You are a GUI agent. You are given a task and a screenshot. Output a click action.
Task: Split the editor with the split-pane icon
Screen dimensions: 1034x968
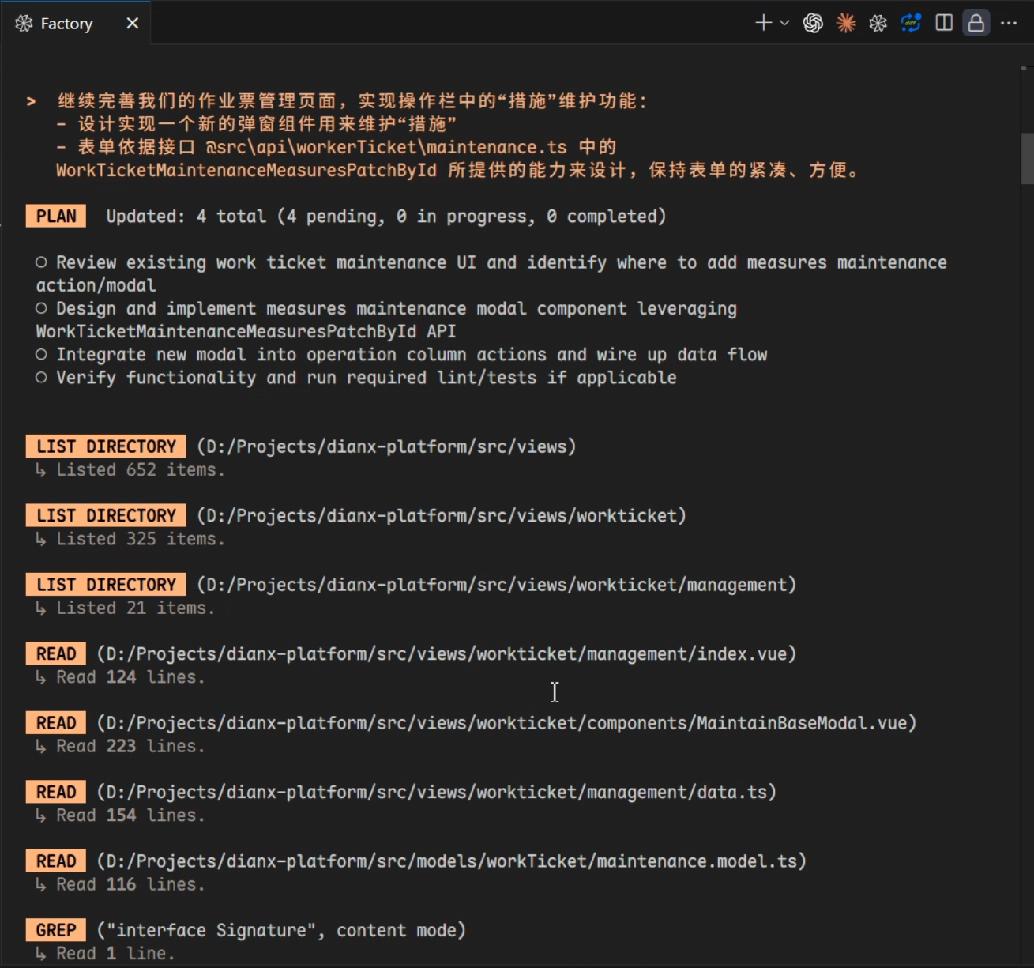[x=944, y=23]
